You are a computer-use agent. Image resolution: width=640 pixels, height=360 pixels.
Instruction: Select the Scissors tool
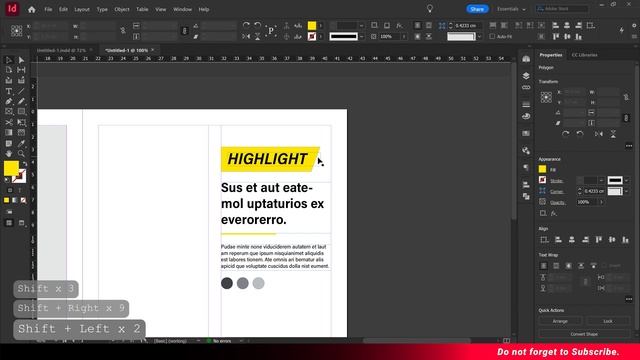pos(9,122)
